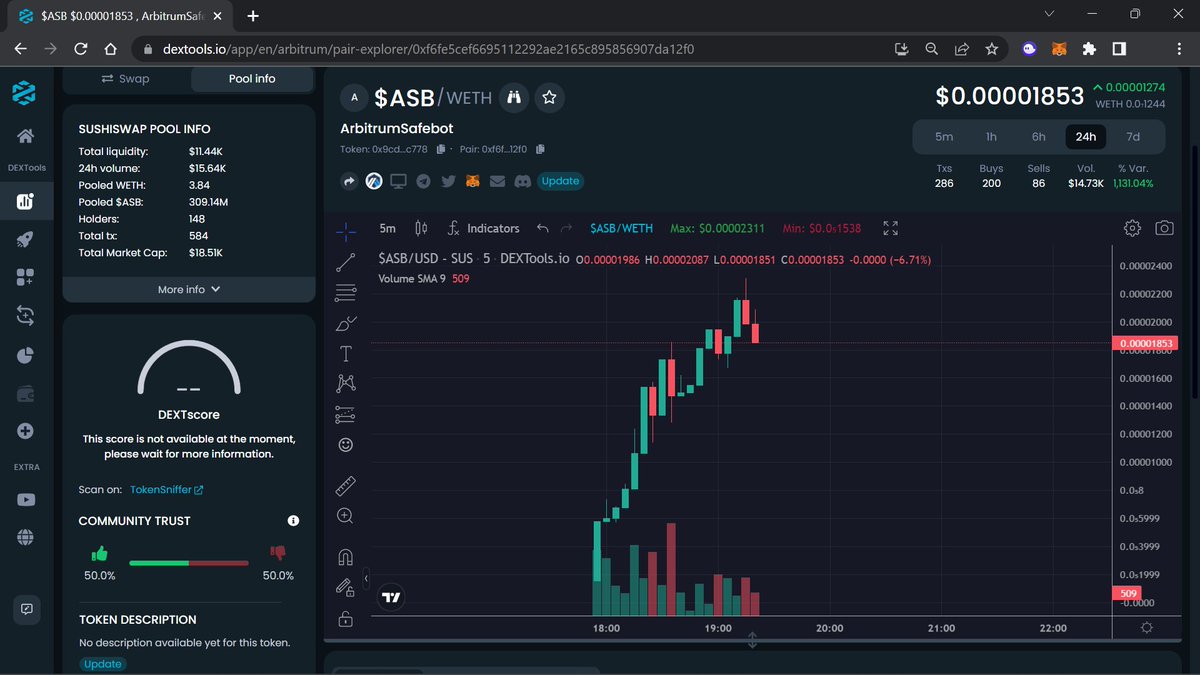Open the Pair Explorer chart icon in sidebar
1200x675 pixels.
point(25,202)
